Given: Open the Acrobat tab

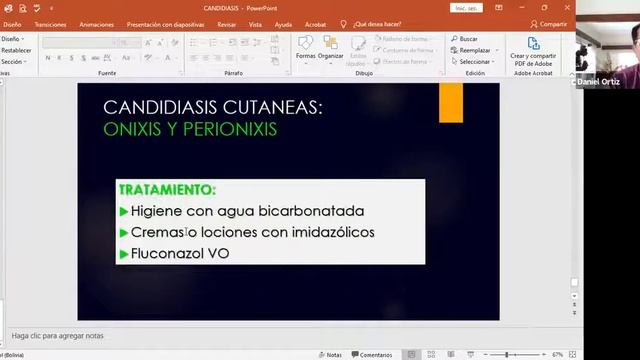Looking at the screenshot, I should point(315,24).
